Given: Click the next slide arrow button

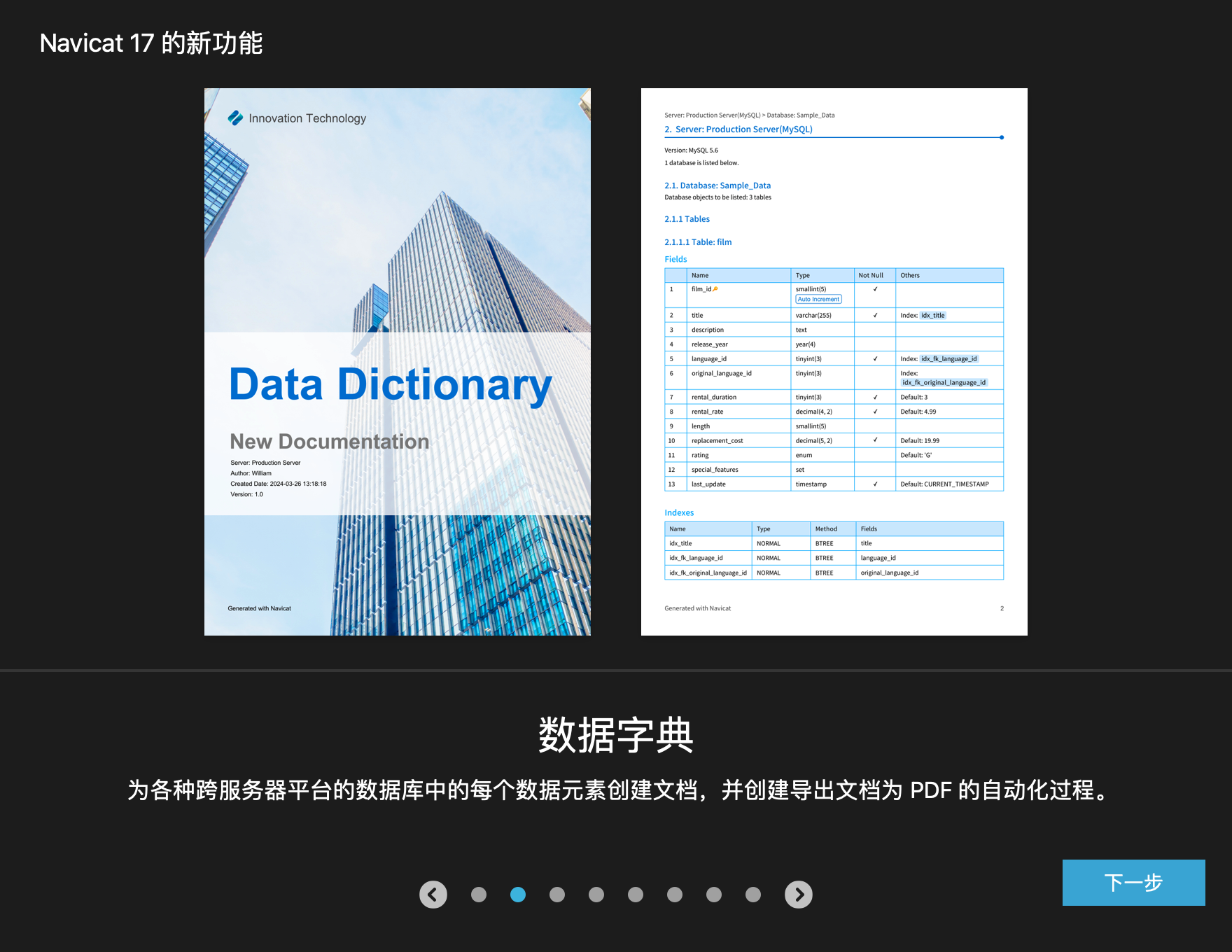Looking at the screenshot, I should [x=799, y=895].
